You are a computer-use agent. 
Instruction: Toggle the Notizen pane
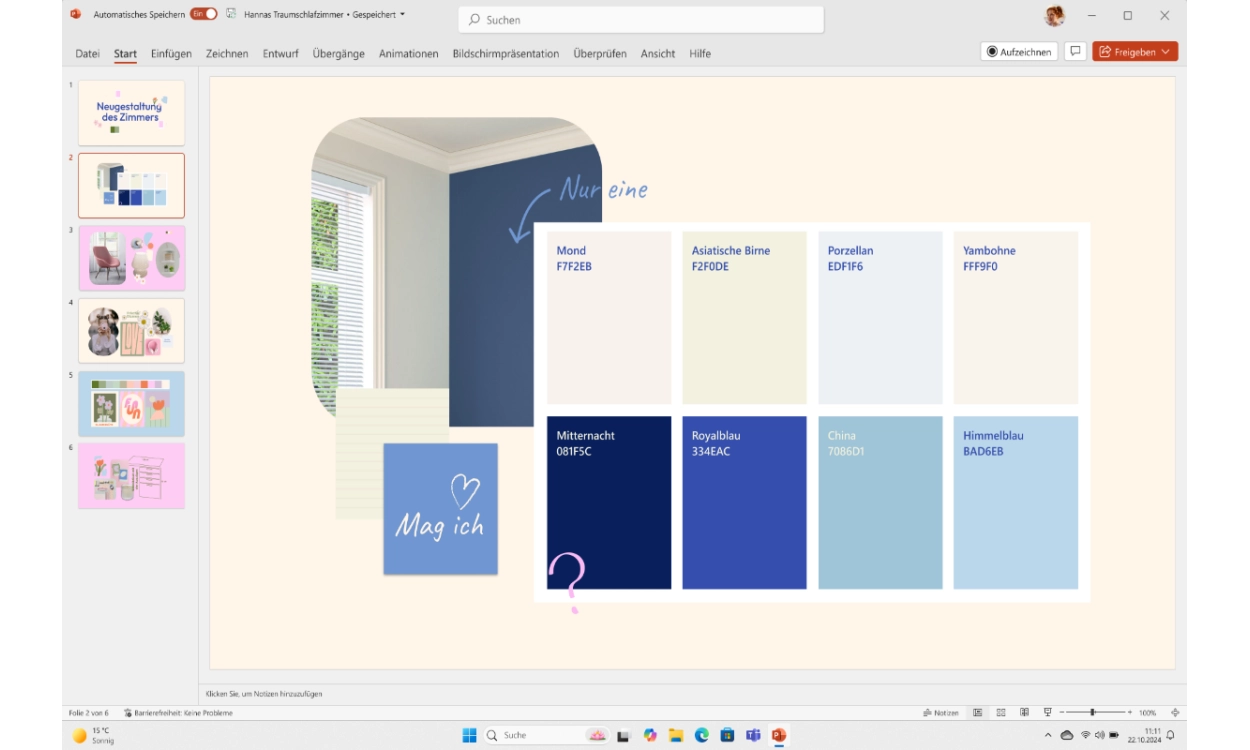point(940,713)
